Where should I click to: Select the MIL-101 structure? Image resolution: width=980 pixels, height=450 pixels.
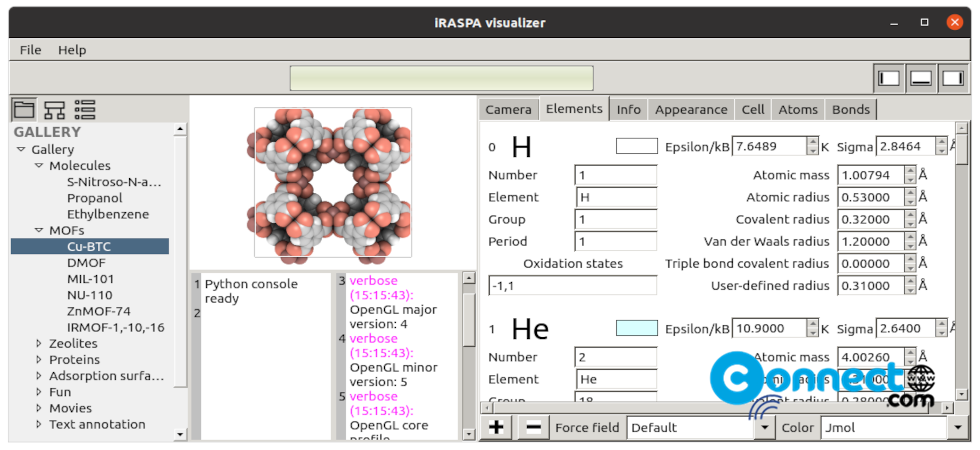[91, 279]
